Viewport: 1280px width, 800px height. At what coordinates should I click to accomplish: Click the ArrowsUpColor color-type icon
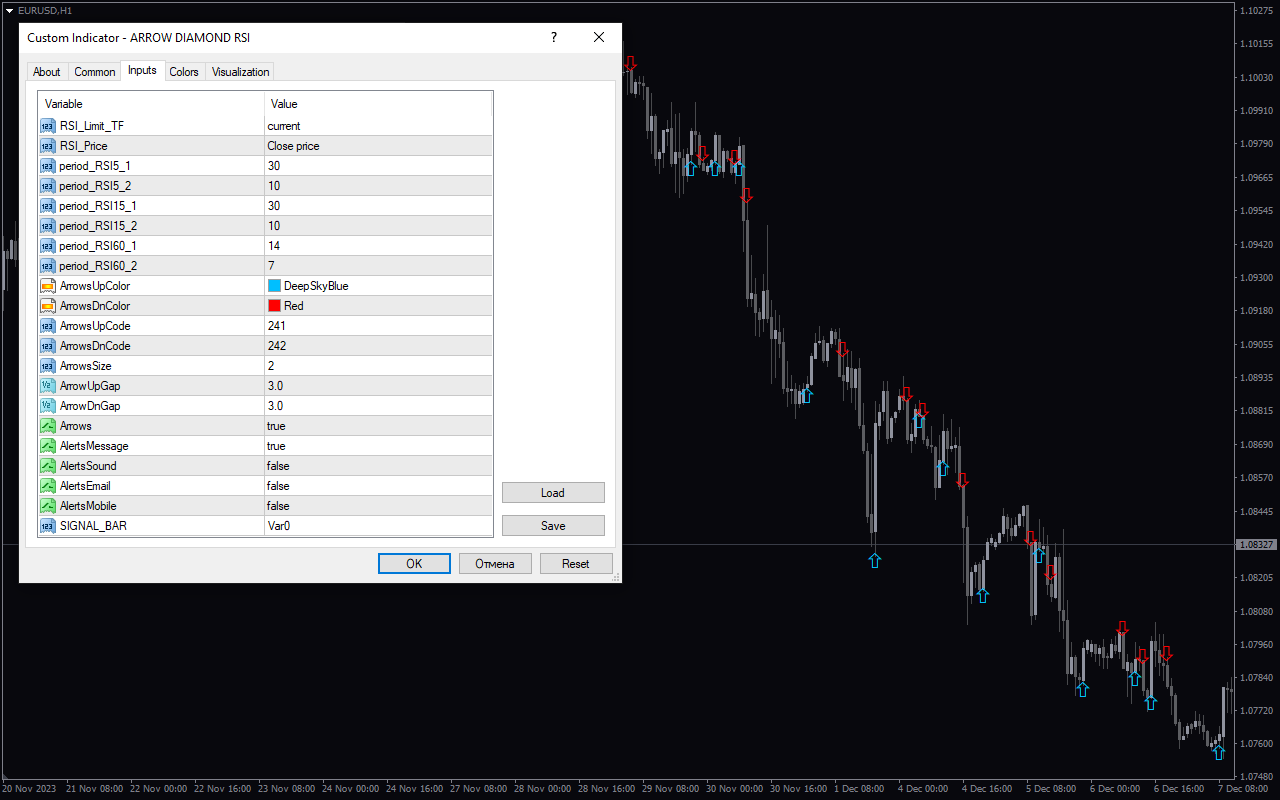point(47,286)
